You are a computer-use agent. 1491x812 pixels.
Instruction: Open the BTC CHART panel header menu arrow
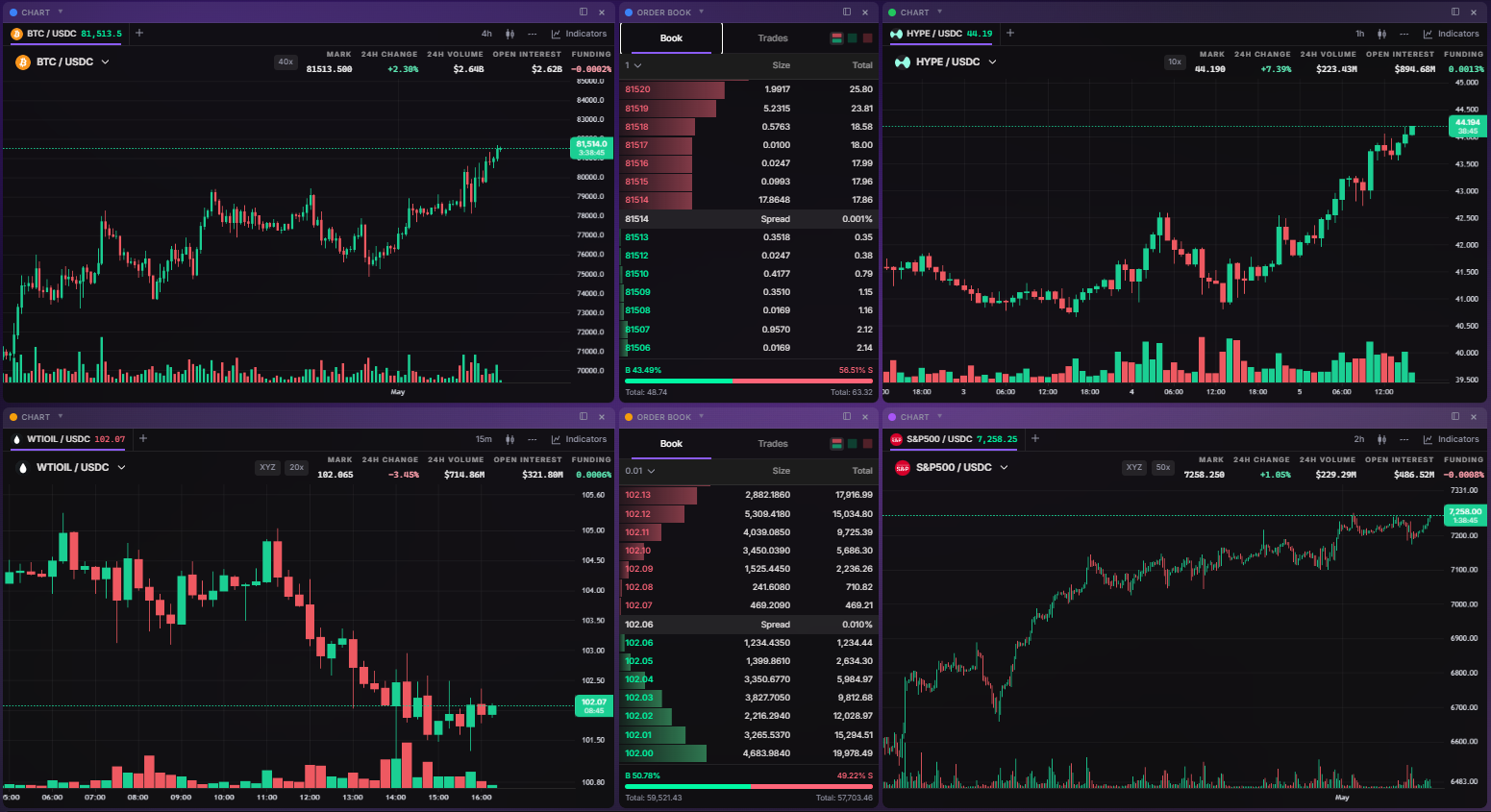pyautogui.click(x=61, y=12)
